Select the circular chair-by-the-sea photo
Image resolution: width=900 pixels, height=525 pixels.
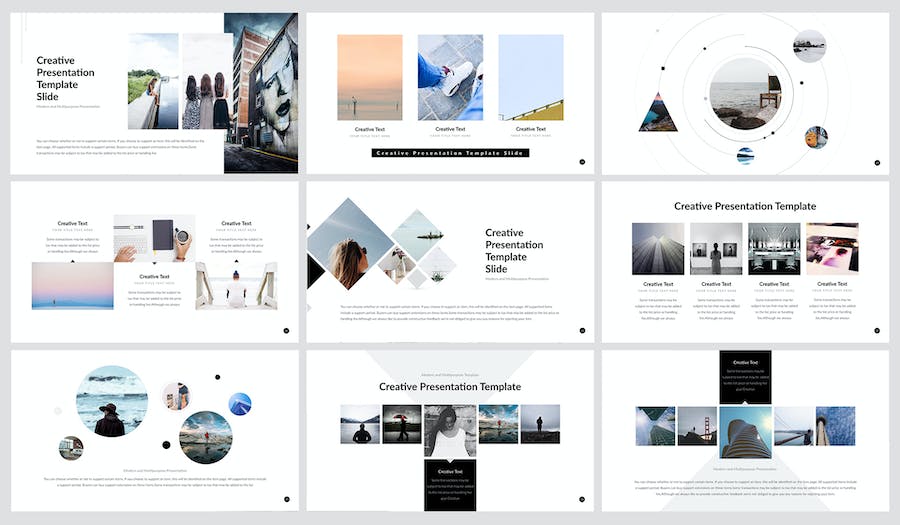point(745,94)
